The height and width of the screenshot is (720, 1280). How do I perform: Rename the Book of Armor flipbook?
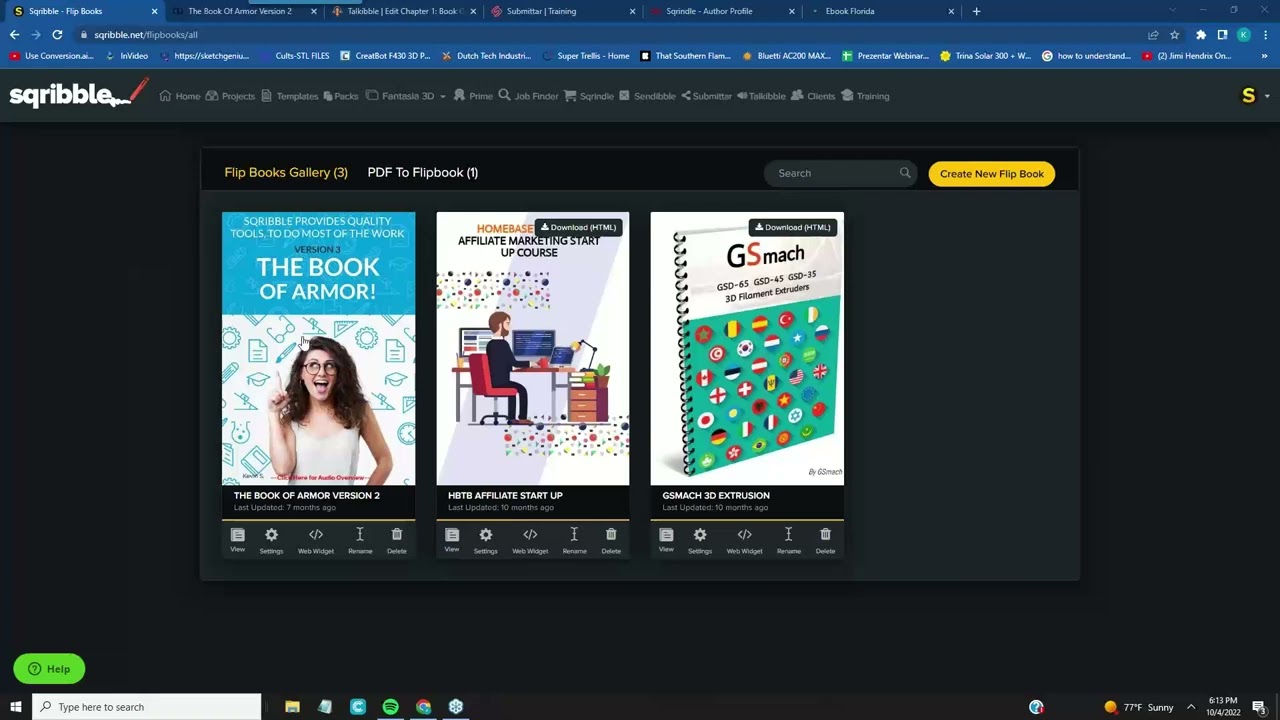(360, 540)
